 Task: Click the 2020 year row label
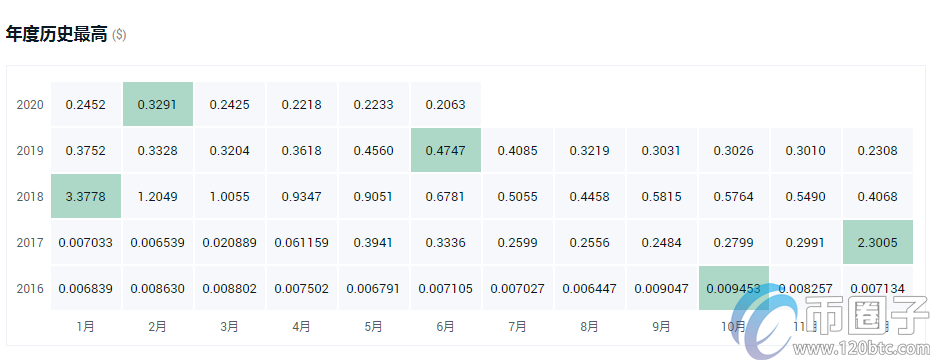(x=30, y=105)
